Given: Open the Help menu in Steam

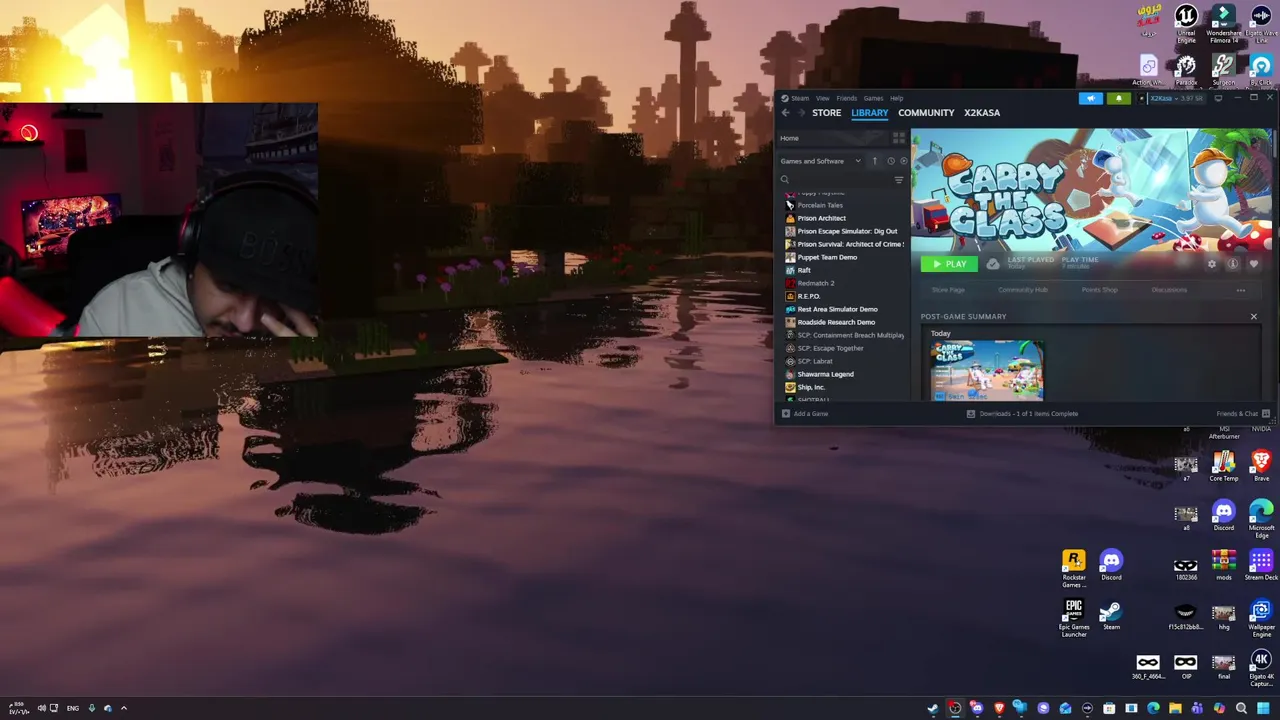Looking at the screenshot, I should (x=896, y=98).
